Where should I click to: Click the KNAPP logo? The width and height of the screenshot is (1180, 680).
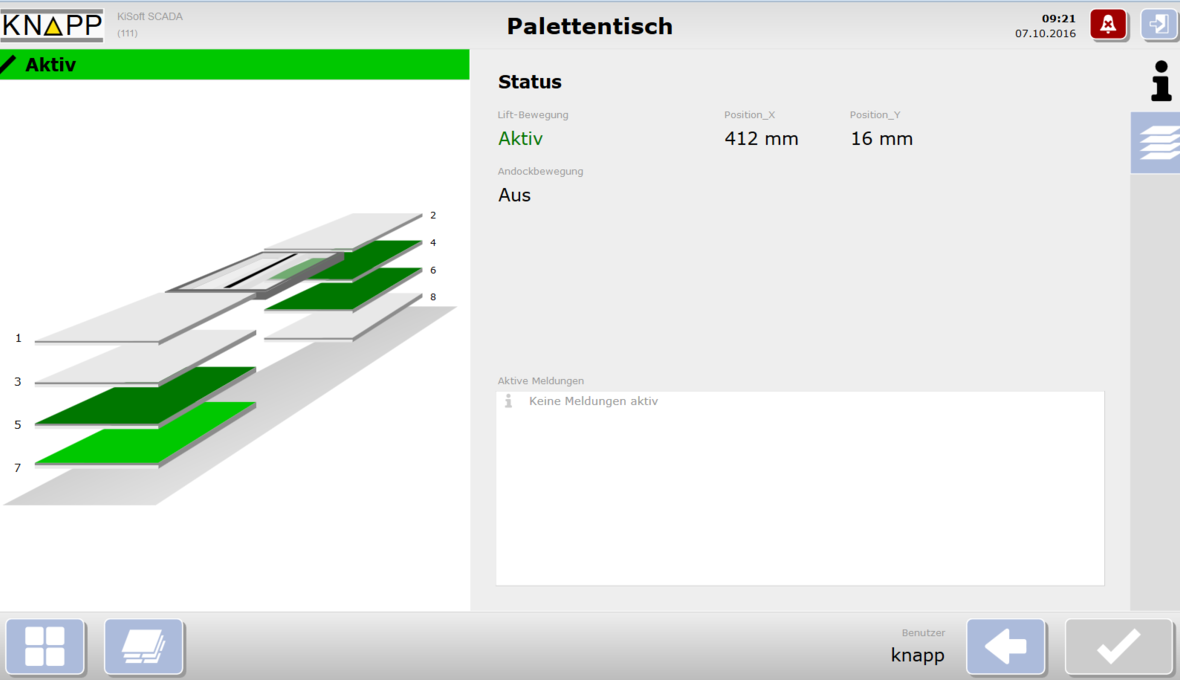point(52,25)
